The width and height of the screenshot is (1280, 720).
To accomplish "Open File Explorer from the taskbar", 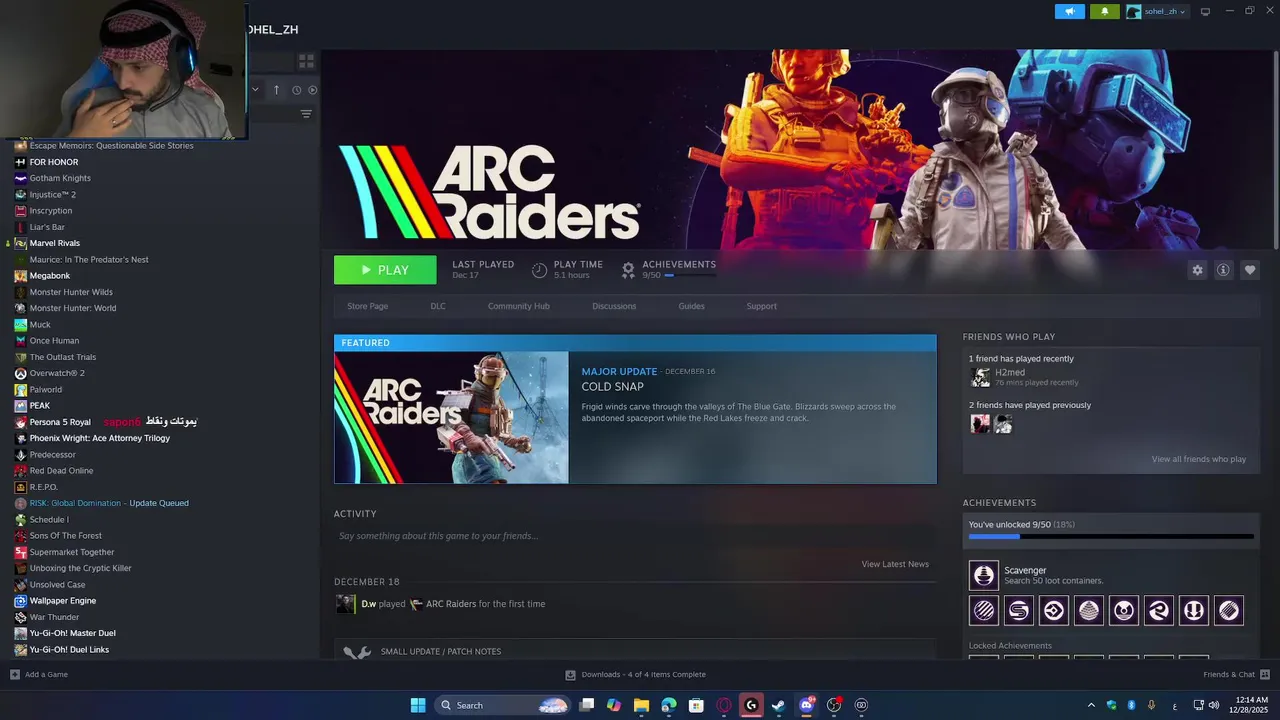I will click(641, 705).
